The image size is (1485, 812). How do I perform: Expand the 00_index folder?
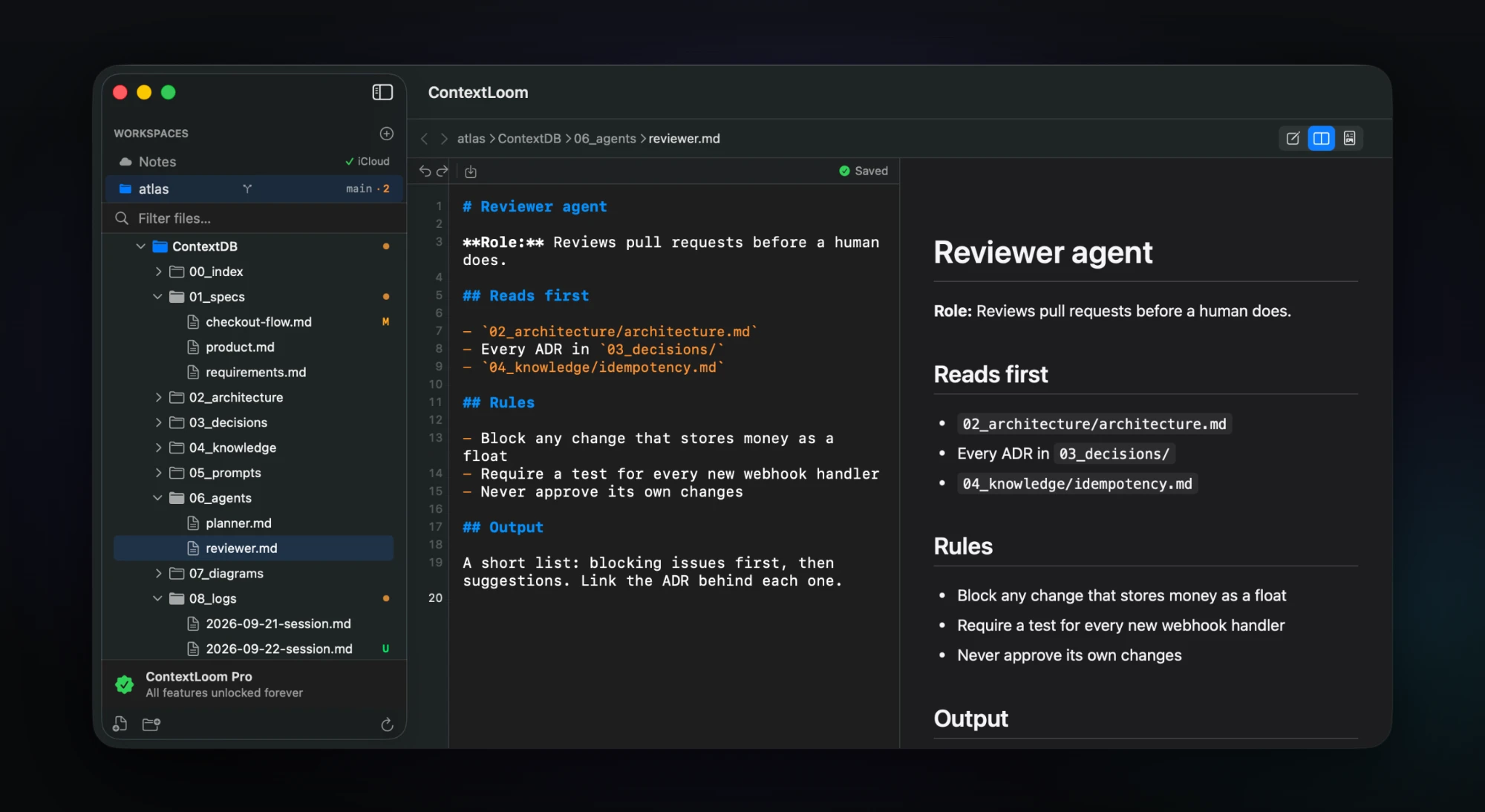(158, 272)
